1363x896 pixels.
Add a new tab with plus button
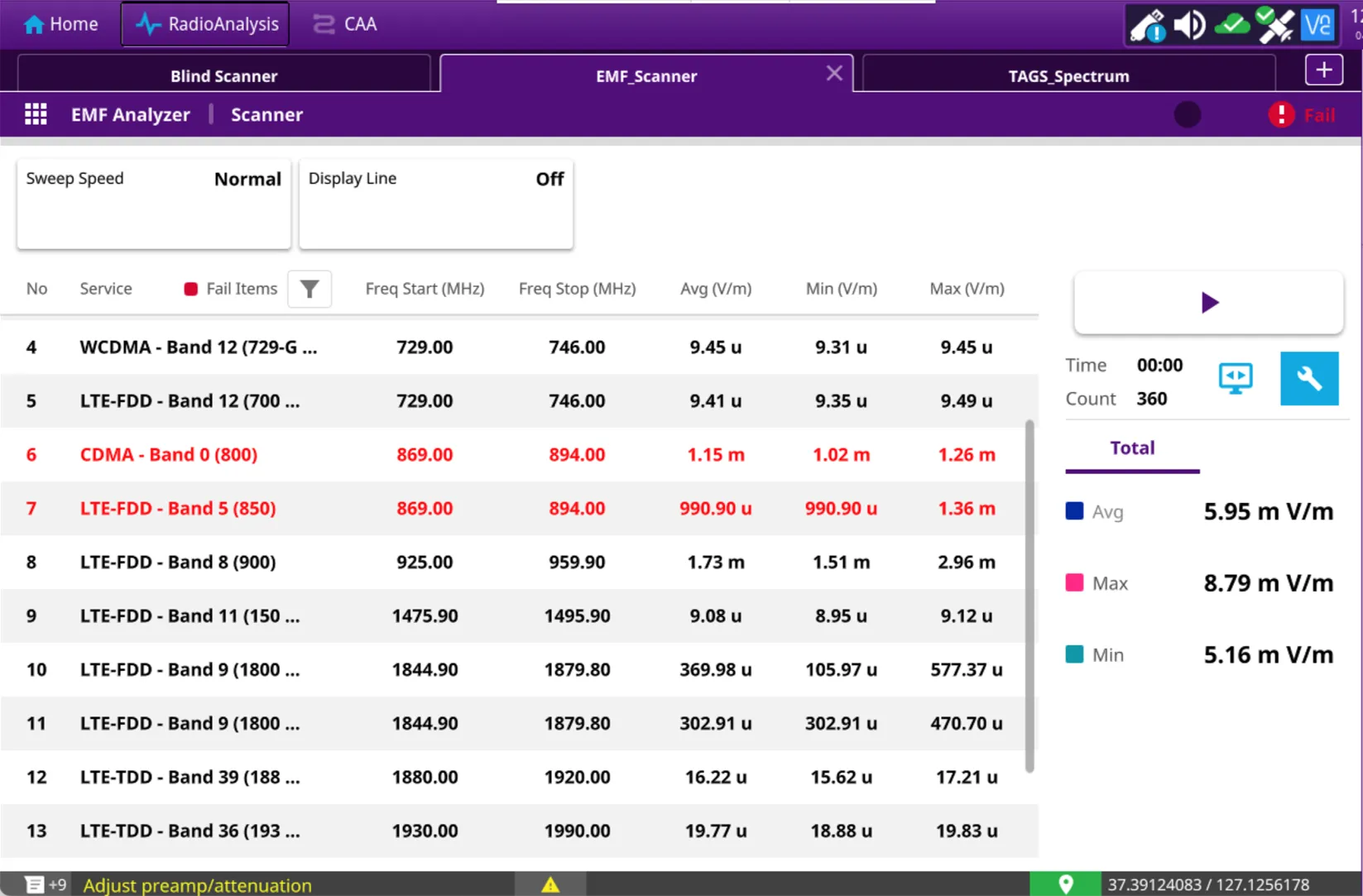pyautogui.click(x=1323, y=70)
